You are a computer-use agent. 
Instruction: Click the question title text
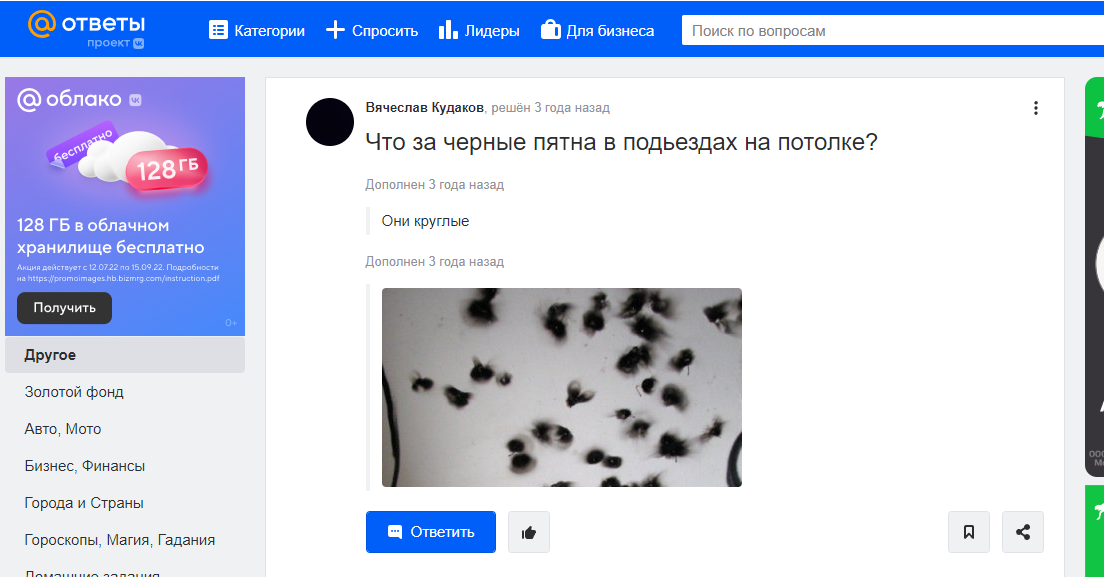tap(622, 142)
